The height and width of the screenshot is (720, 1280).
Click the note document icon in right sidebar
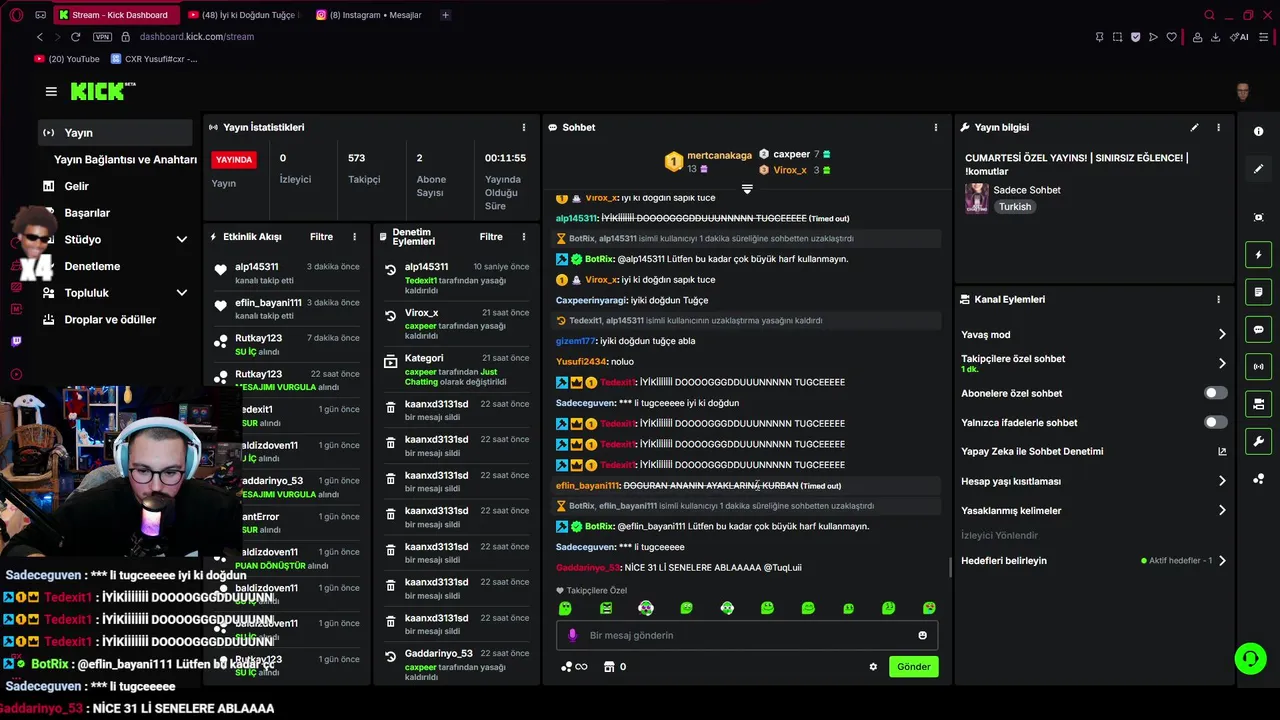(x=1258, y=292)
